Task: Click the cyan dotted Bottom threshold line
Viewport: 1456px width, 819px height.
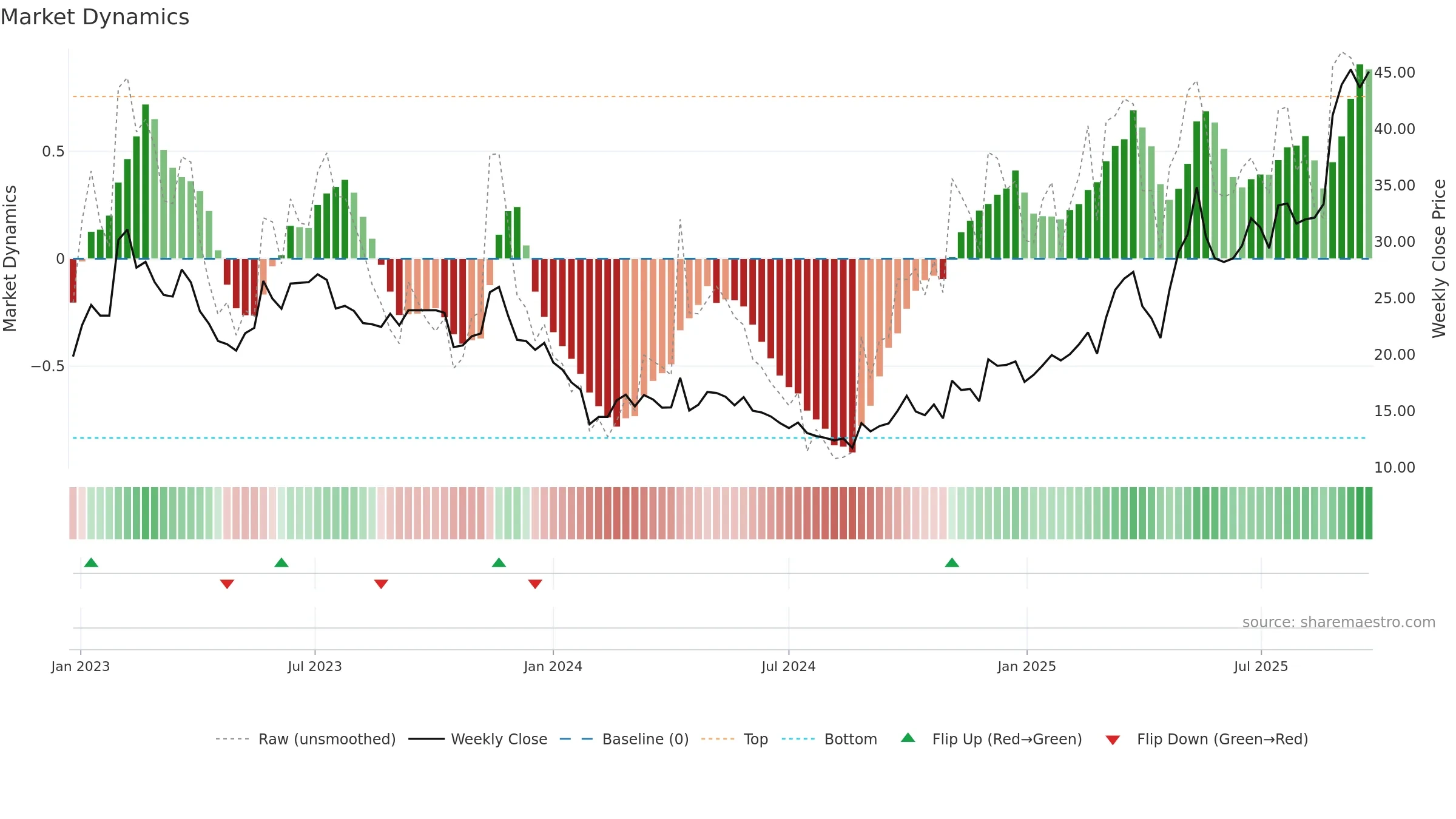Action: click(719, 438)
